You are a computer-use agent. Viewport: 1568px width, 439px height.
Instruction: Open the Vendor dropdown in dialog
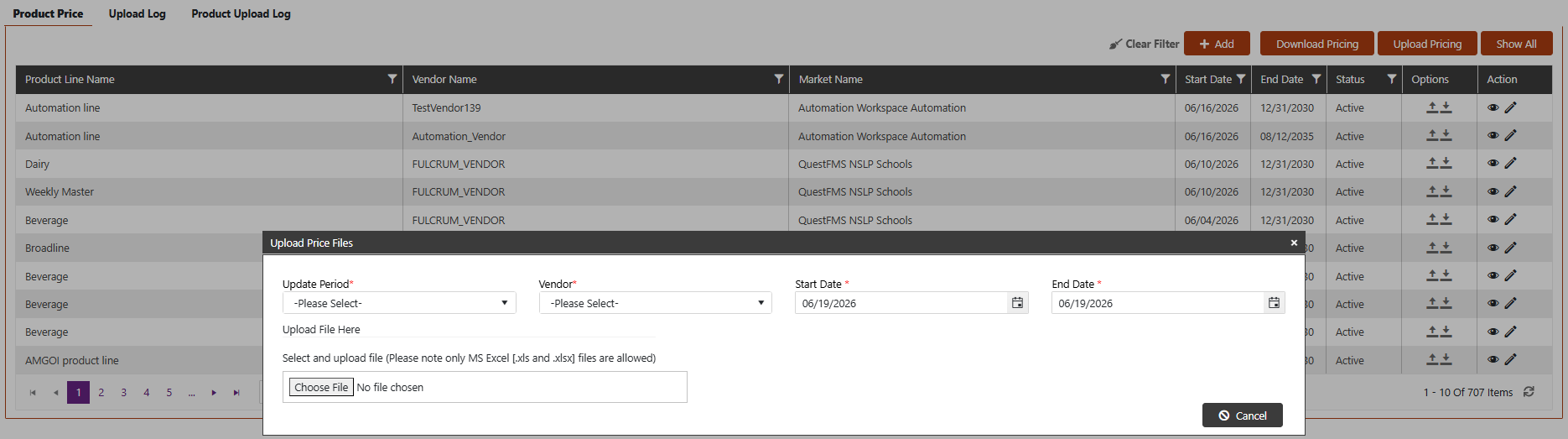[x=655, y=303]
